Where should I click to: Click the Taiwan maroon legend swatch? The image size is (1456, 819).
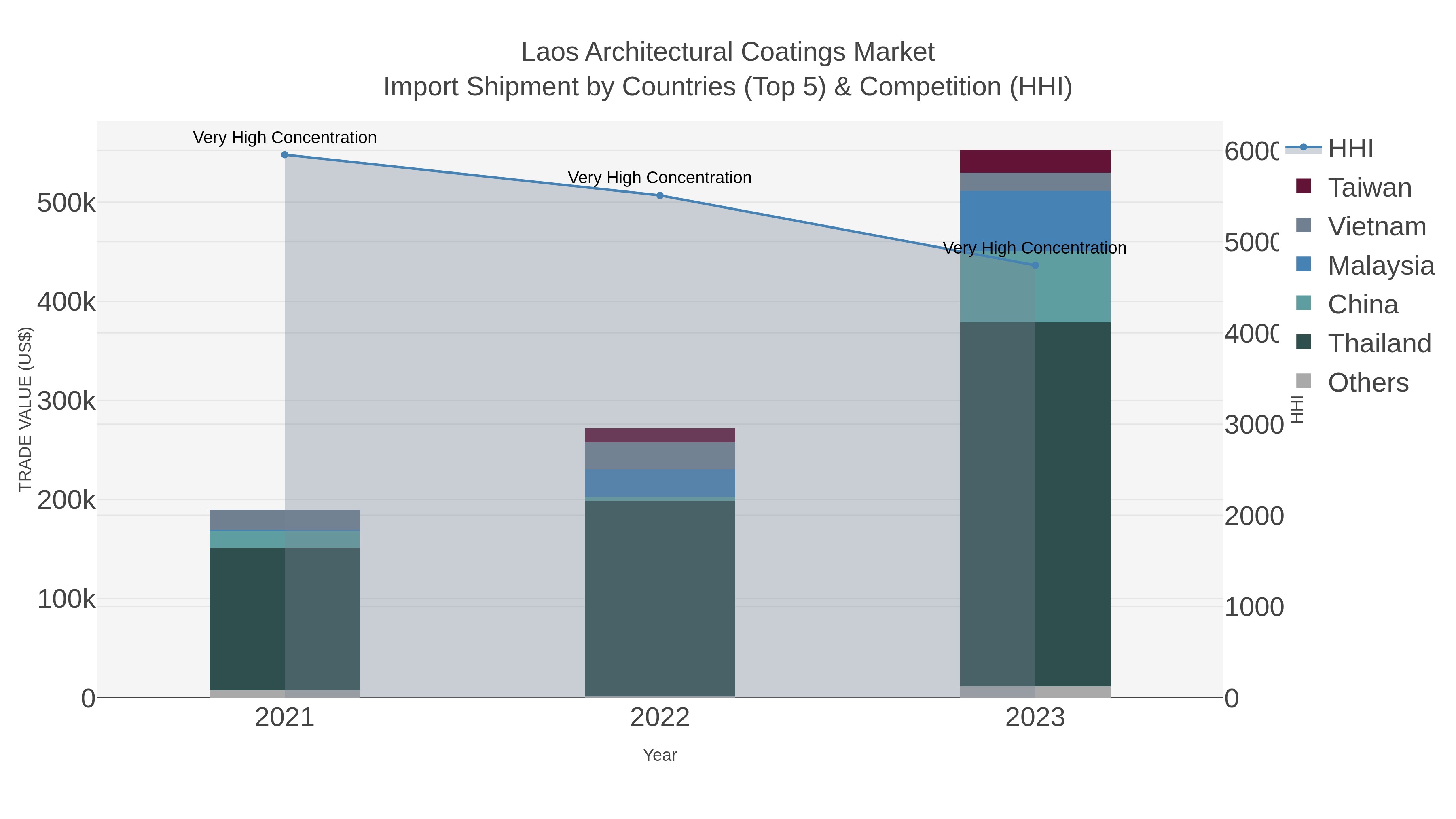[x=1303, y=186]
